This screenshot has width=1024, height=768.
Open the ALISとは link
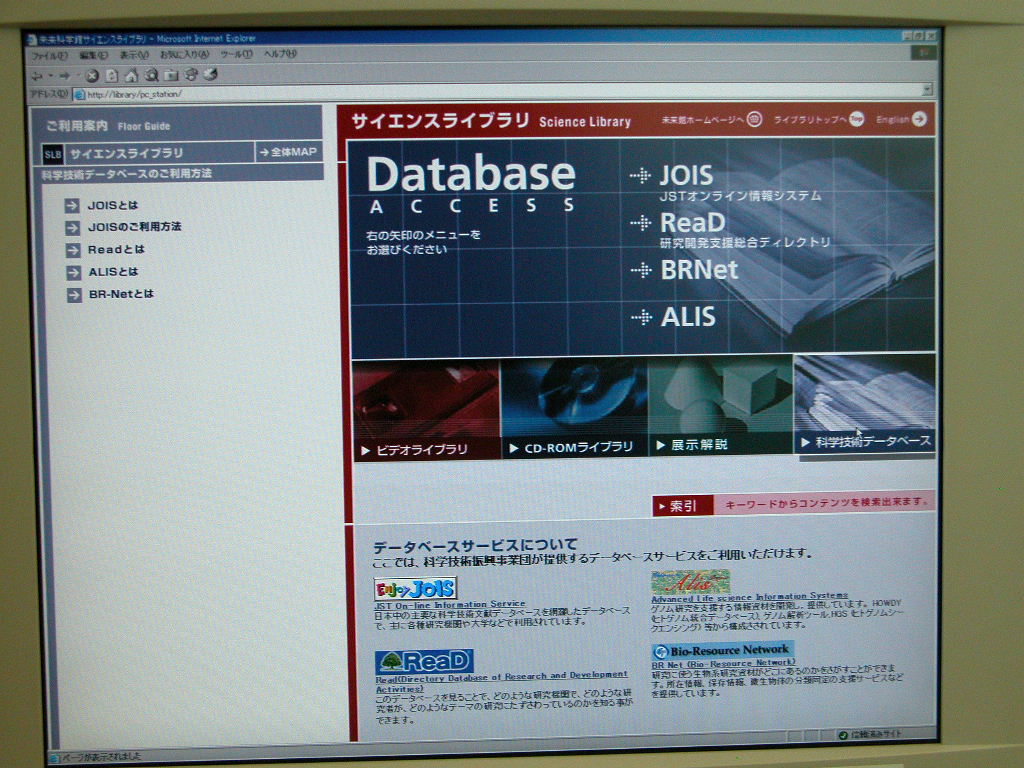[x=114, y=272]
